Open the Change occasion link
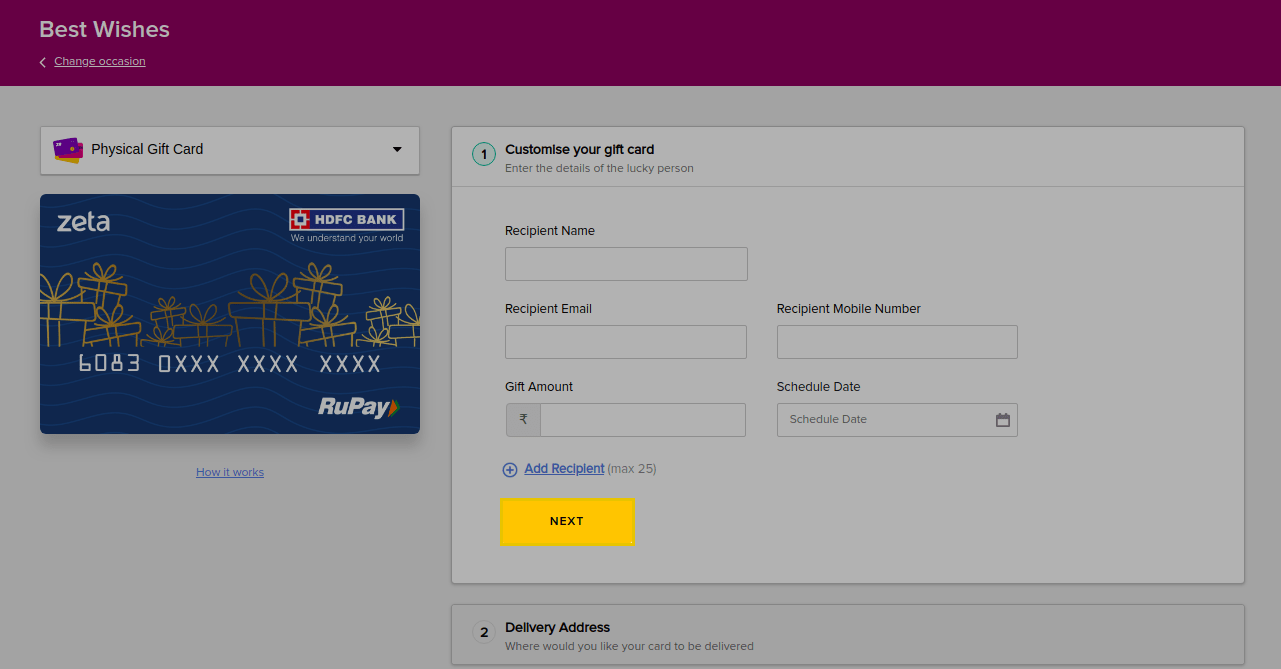The width and height of the screenshot is (1281, 669). 100,61
